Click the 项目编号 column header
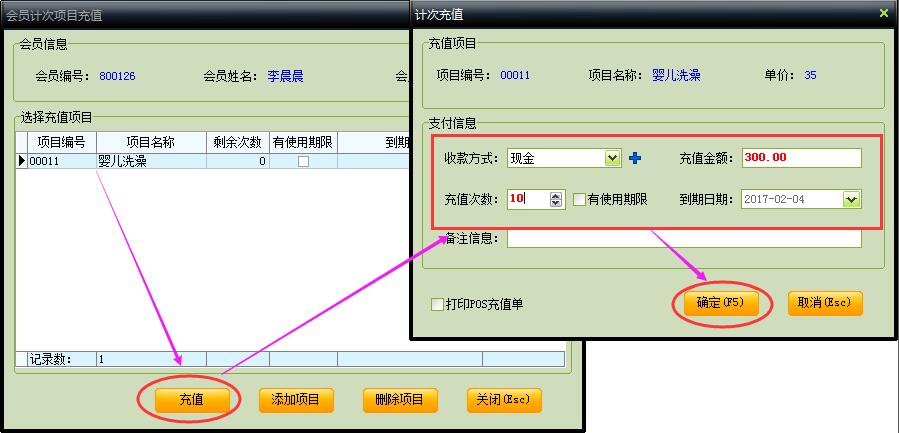 [61, 142]
